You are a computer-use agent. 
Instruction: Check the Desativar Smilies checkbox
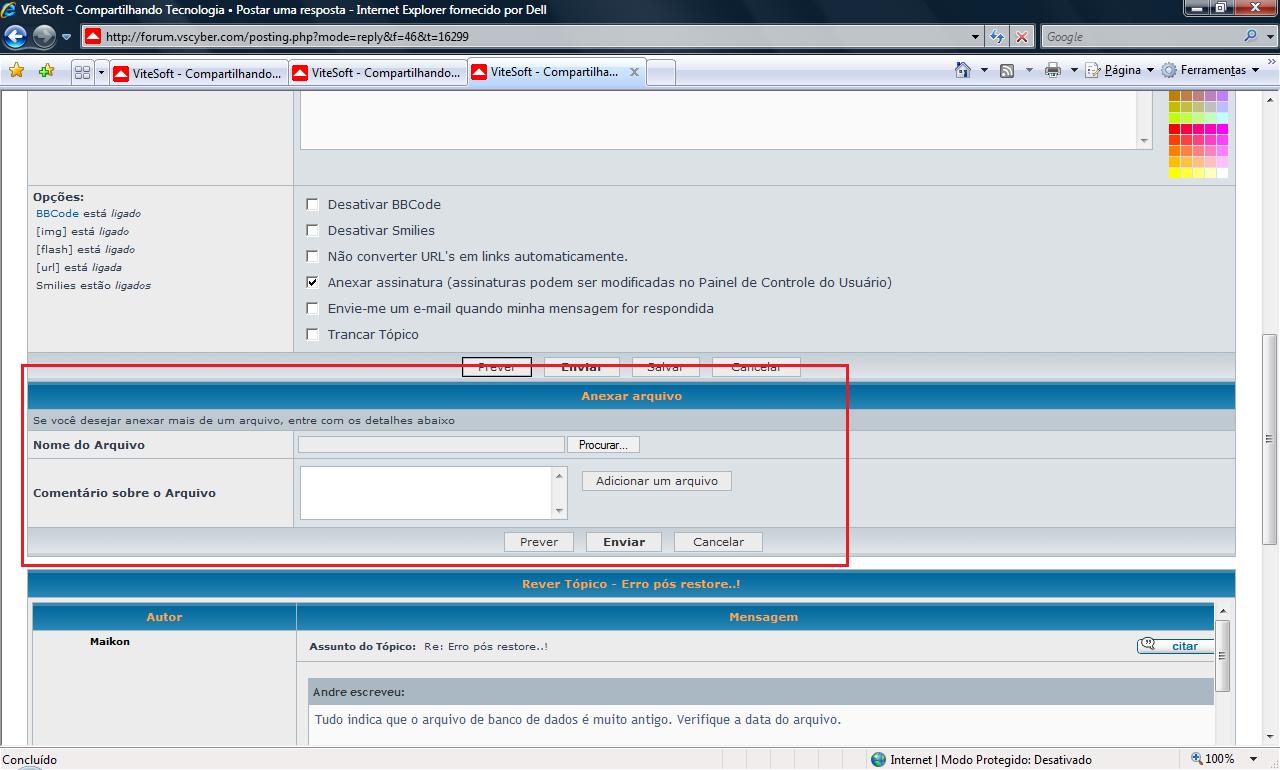click(312, 230)
